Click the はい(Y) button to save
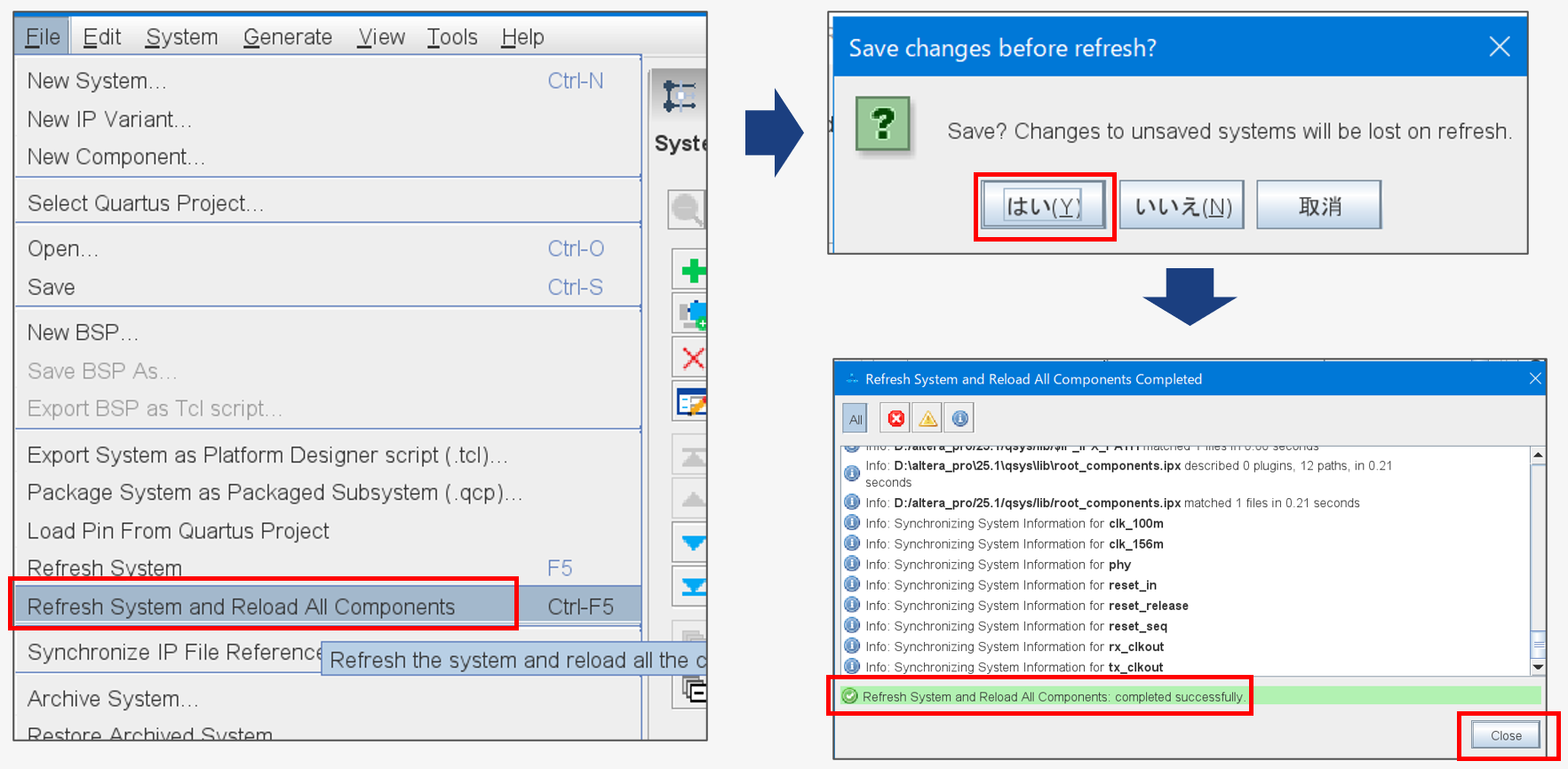 [1043, 206]
